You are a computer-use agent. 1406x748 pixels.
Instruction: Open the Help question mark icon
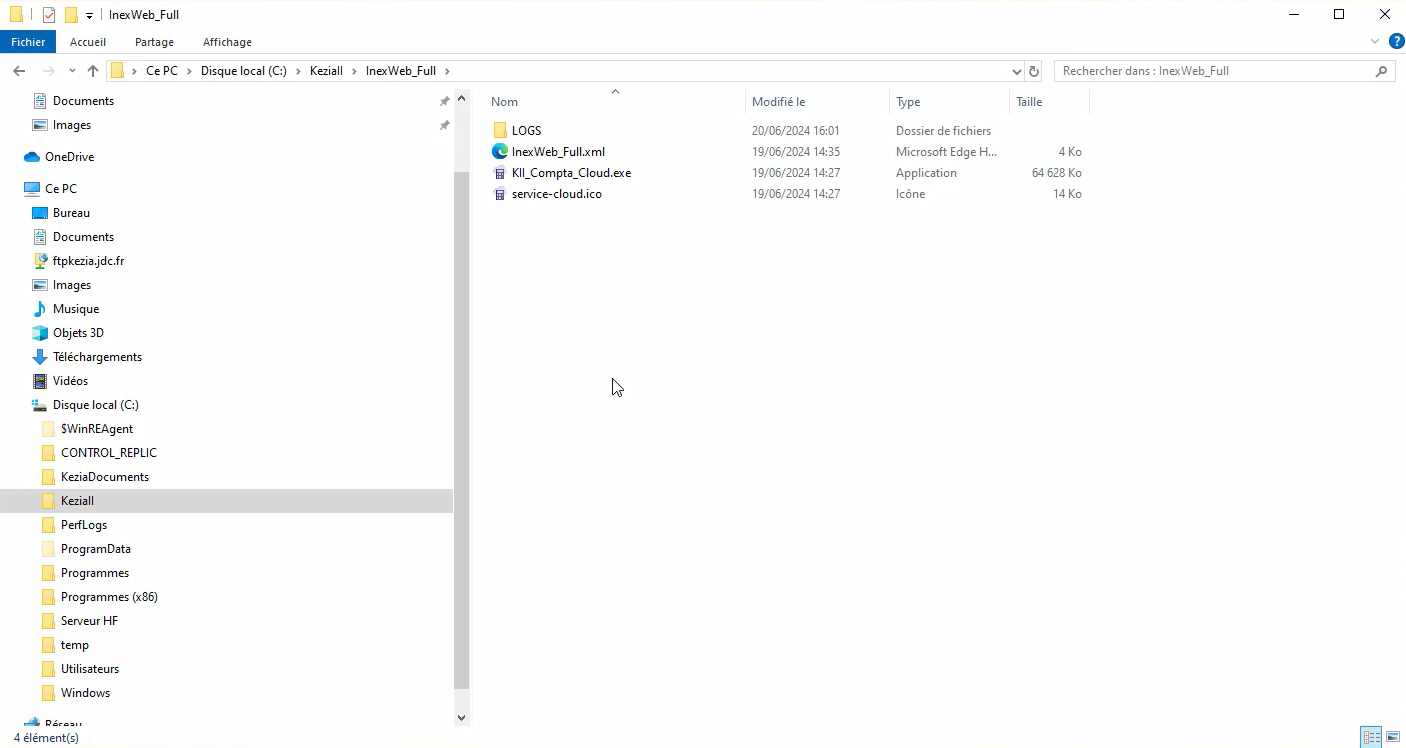pos(1396,41)
